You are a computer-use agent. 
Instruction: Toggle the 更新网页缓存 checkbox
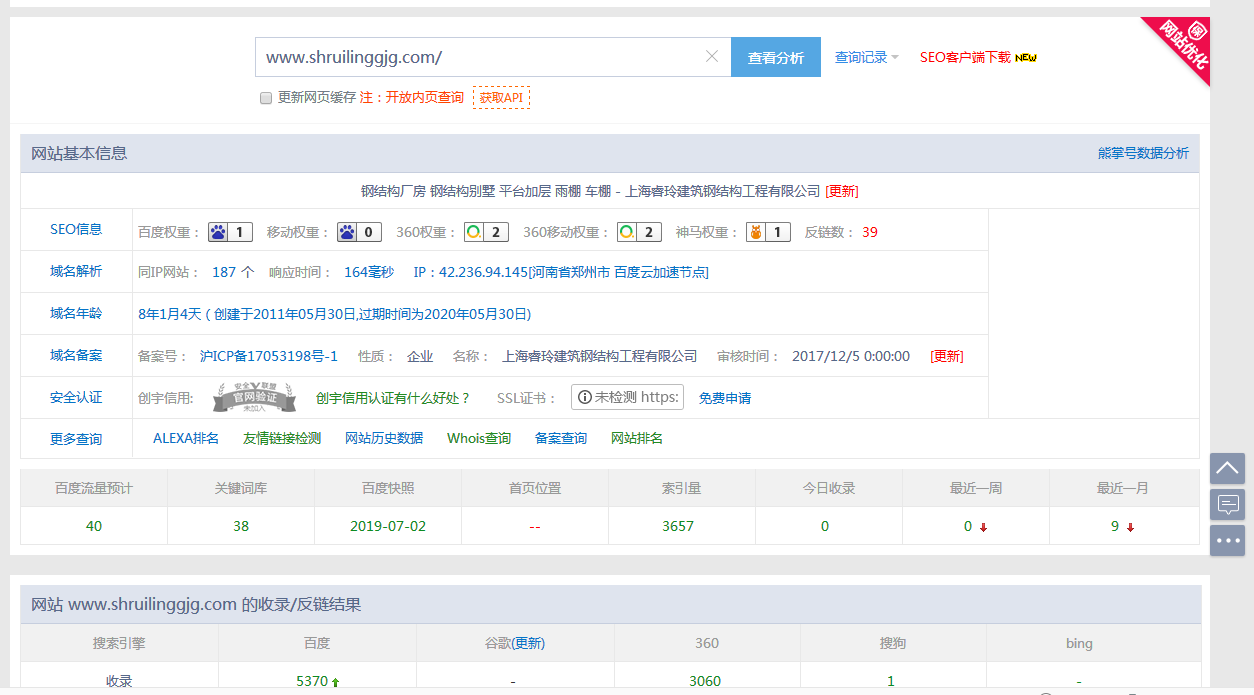tap(266, 98)
